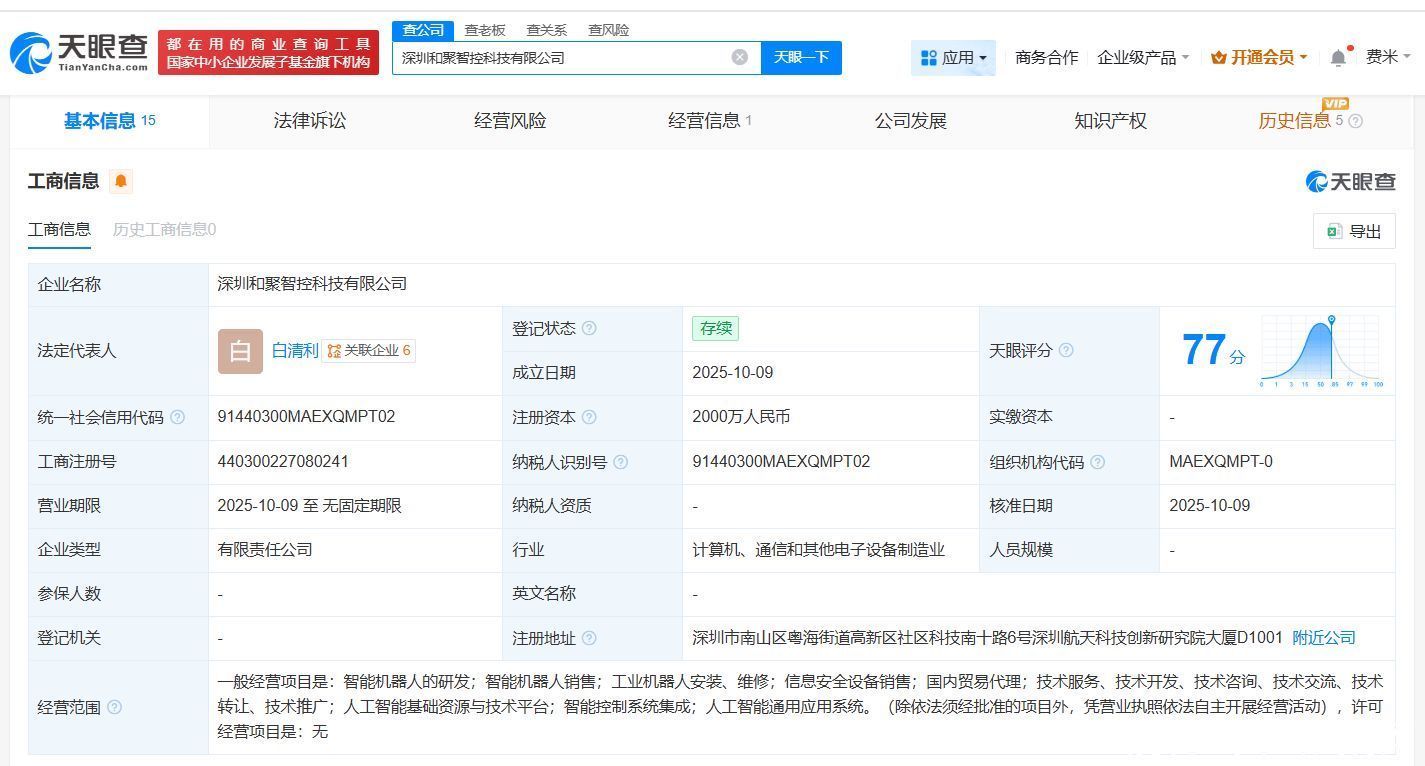Image resolution: width=1425 pixels, height=766 pixels.
Task: Click the orange alert bell beside 工商信息
Action: pyautogui.click(x=121, y=181)
